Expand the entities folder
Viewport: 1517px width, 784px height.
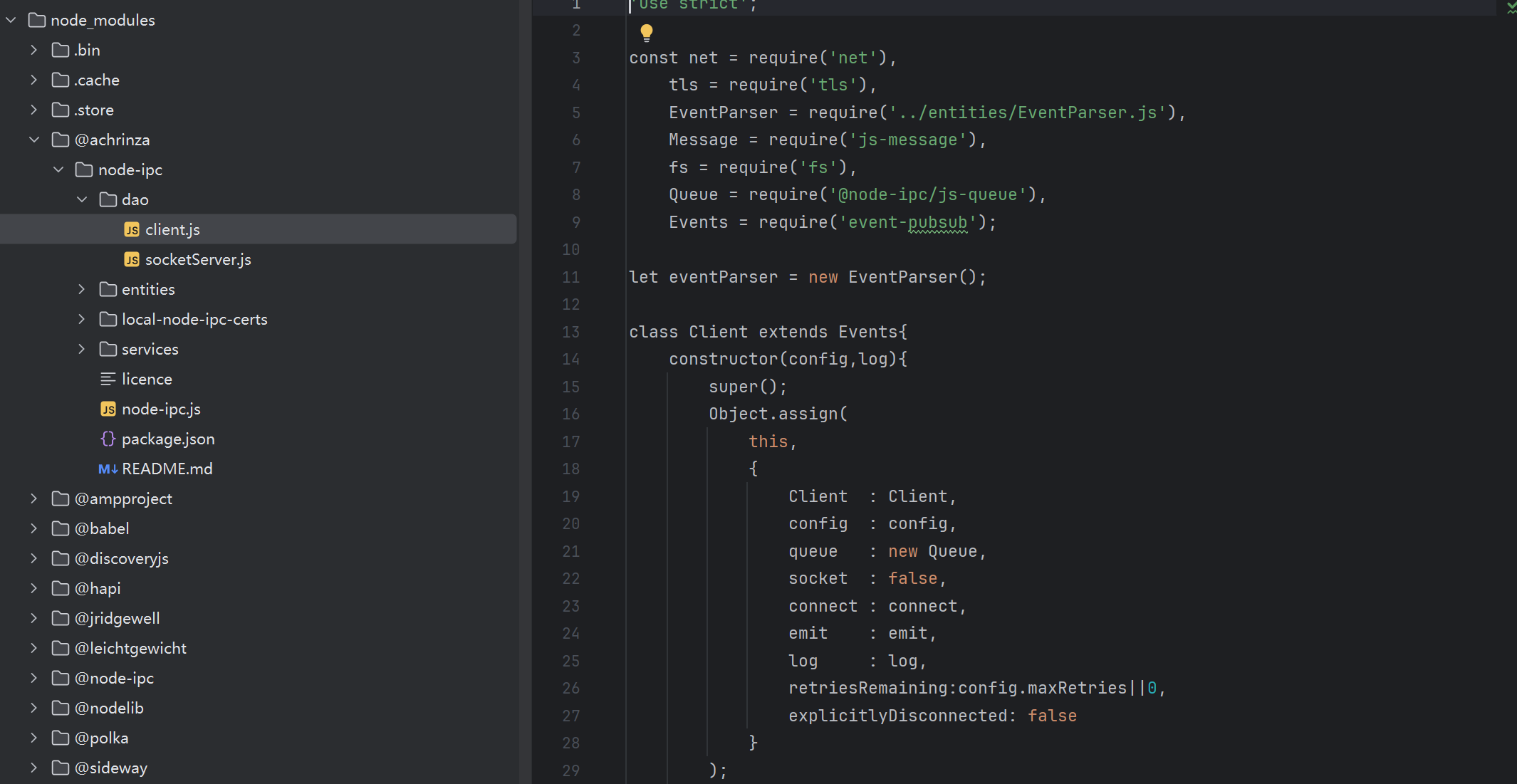[82, 289]
